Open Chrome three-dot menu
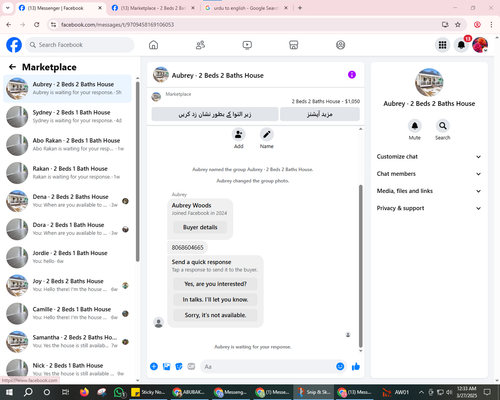 tap(491, 24)
